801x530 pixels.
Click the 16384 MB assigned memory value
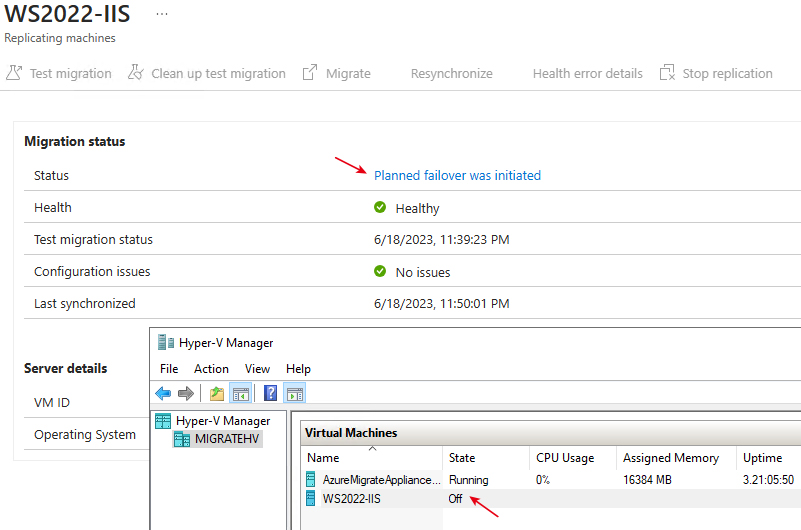tap(647, 480)
